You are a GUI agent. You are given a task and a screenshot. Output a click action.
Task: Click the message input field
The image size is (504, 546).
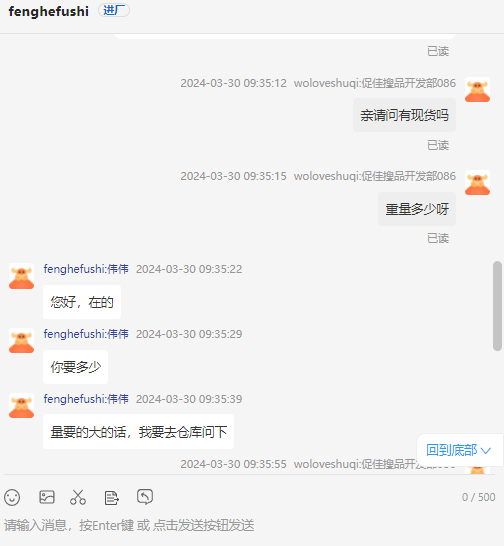tap(252, 525)
